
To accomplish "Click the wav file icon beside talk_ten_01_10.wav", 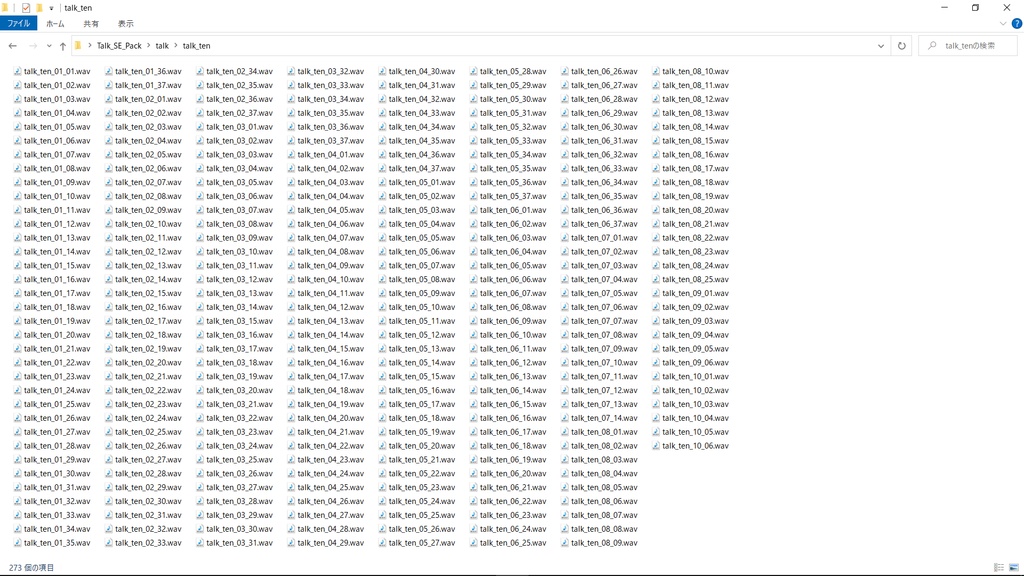I will click(x=18, y=197).
